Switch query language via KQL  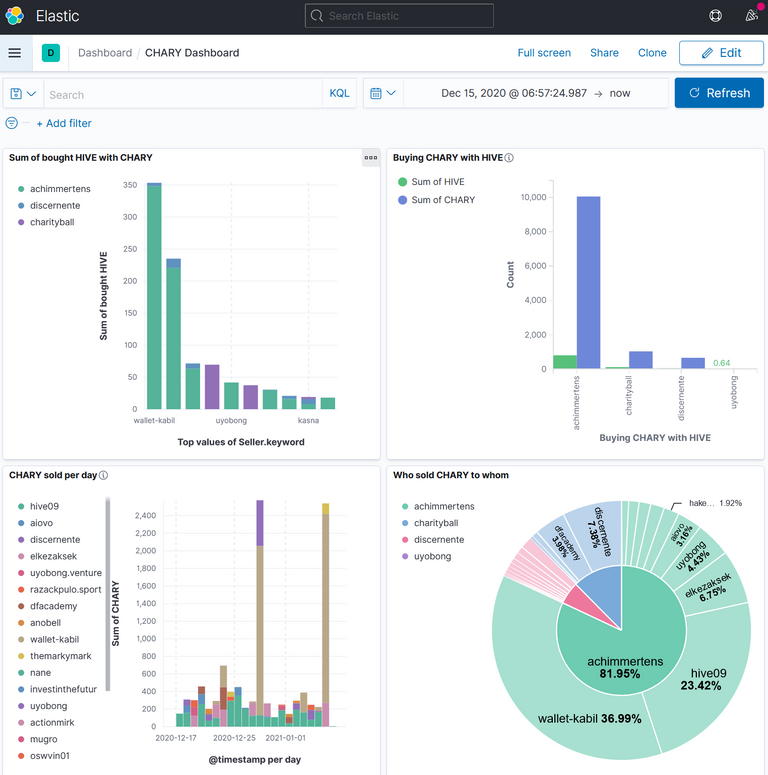[339, 93]
